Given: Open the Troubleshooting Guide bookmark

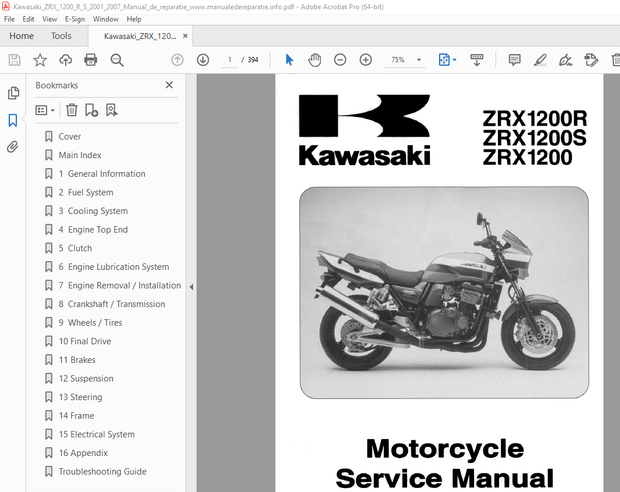Looking at the screenshot, I should pos(102,471).
